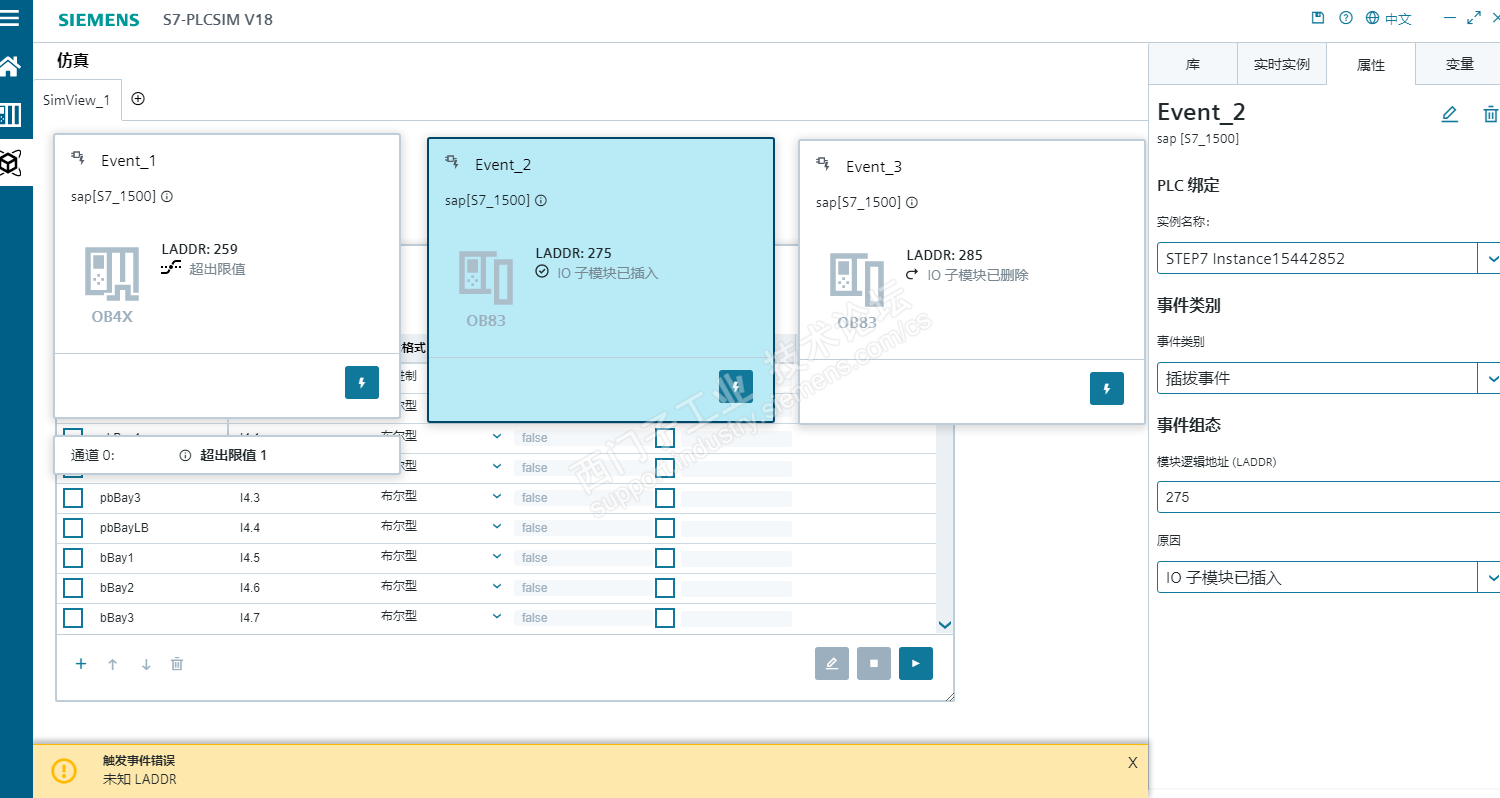The image size is (1500, 798).
Task: Expand the 布尔型 format dropdown for pbBayLB
Action: pyautogui.click(x=497, y=527)
